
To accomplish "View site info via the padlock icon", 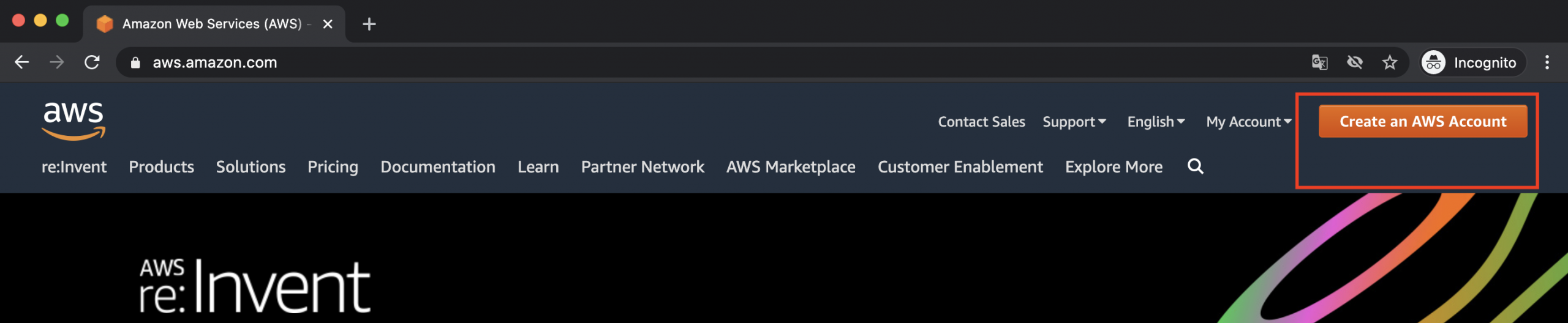I will [x=135, y=62].
